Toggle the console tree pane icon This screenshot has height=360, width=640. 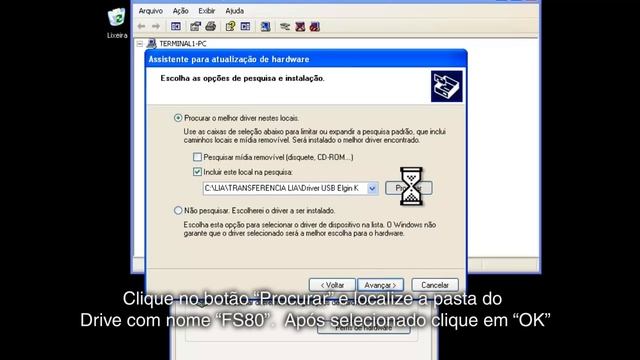(x=176, y=27)
